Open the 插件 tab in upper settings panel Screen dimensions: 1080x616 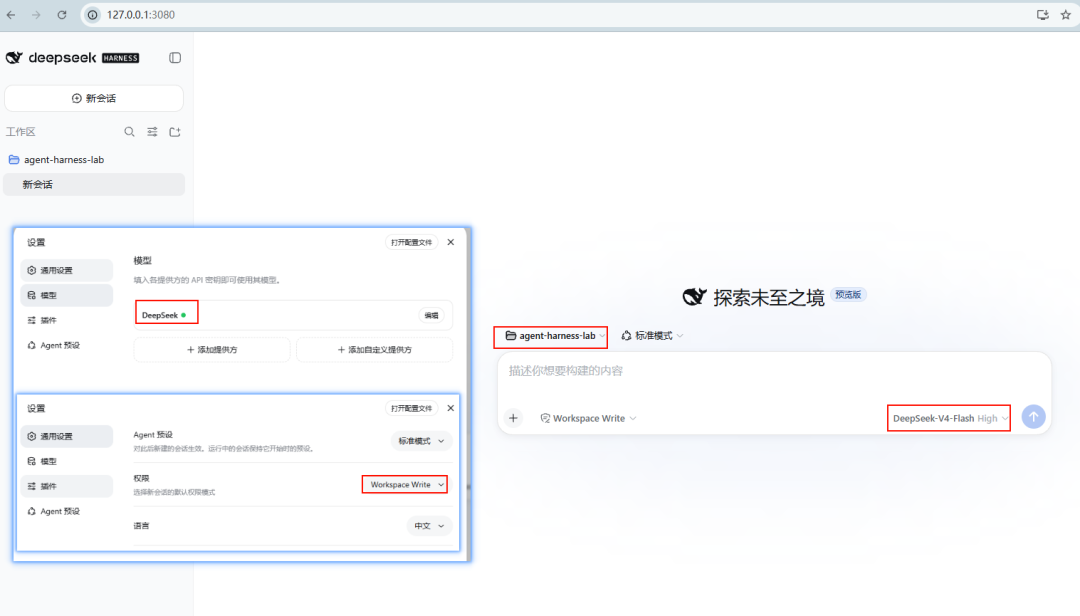(x=67, y=320)
